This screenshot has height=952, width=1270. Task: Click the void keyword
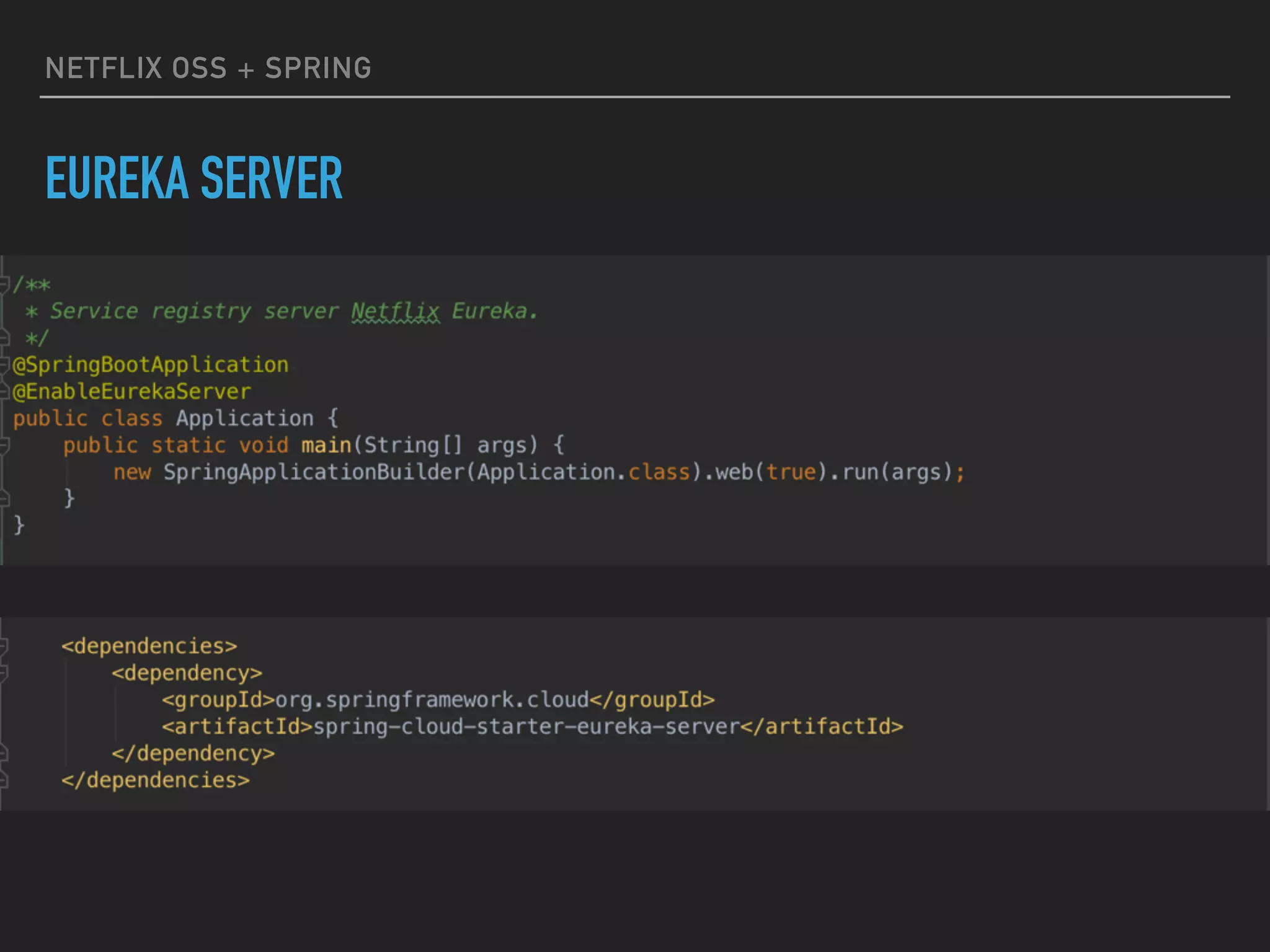[264, 445]
